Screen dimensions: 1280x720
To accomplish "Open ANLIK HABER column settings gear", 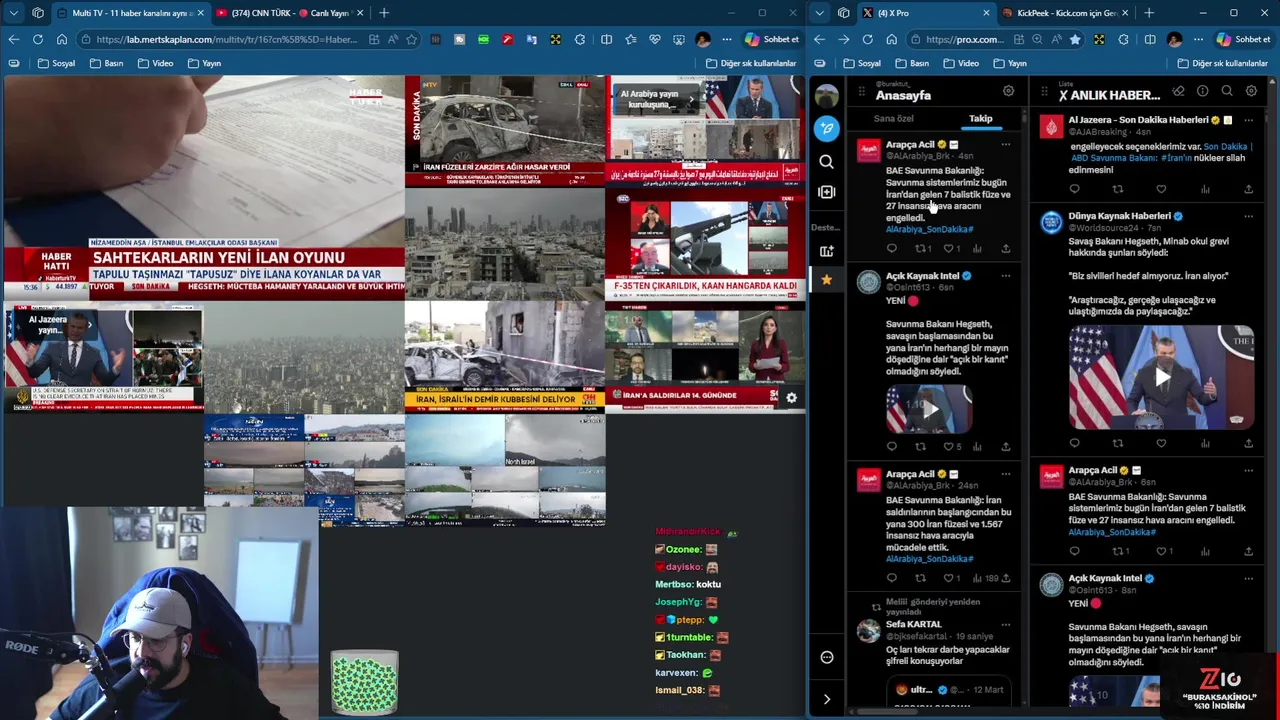I will click(x=1251, y=91).
